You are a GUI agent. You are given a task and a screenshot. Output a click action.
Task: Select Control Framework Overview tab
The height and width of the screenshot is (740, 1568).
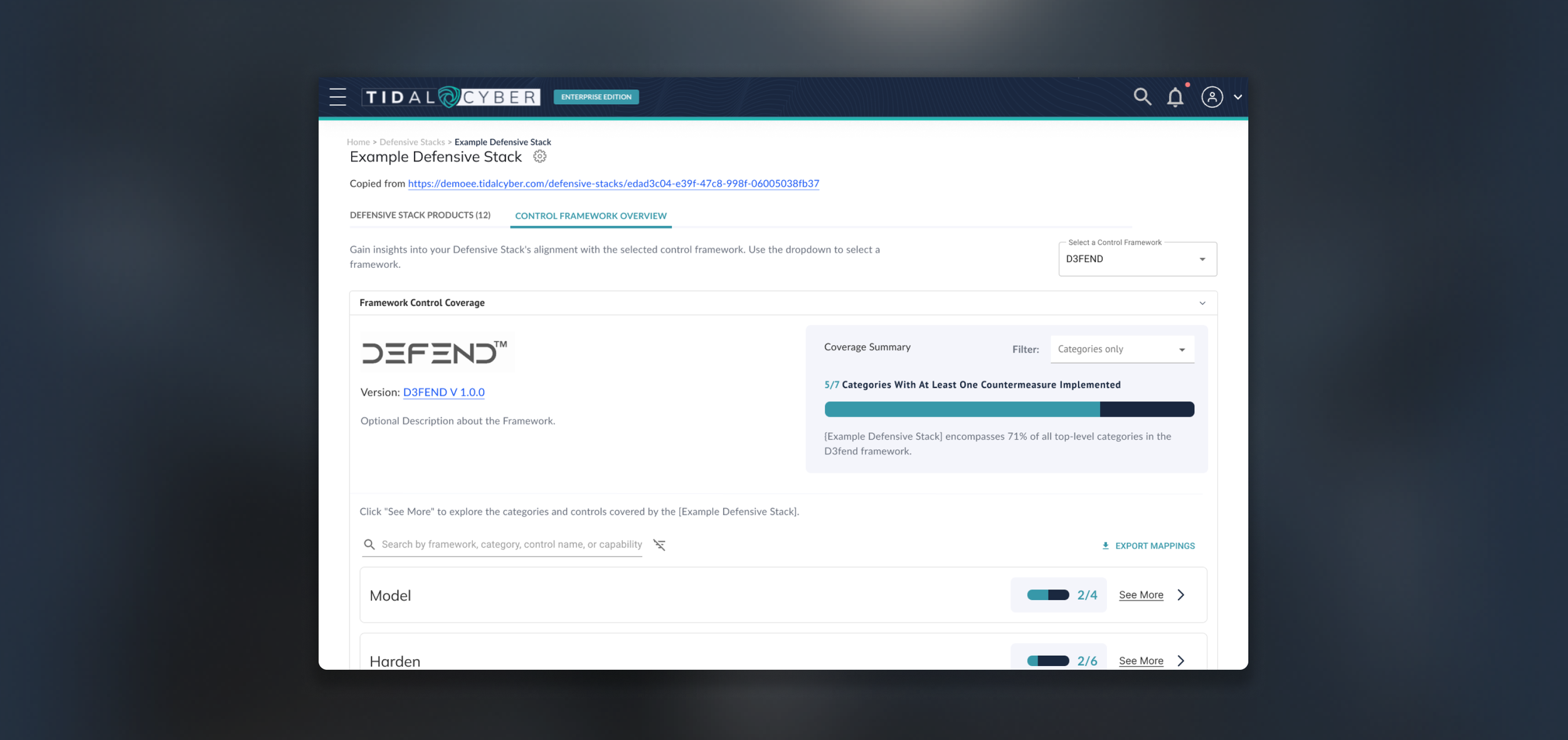pos(590,216)
